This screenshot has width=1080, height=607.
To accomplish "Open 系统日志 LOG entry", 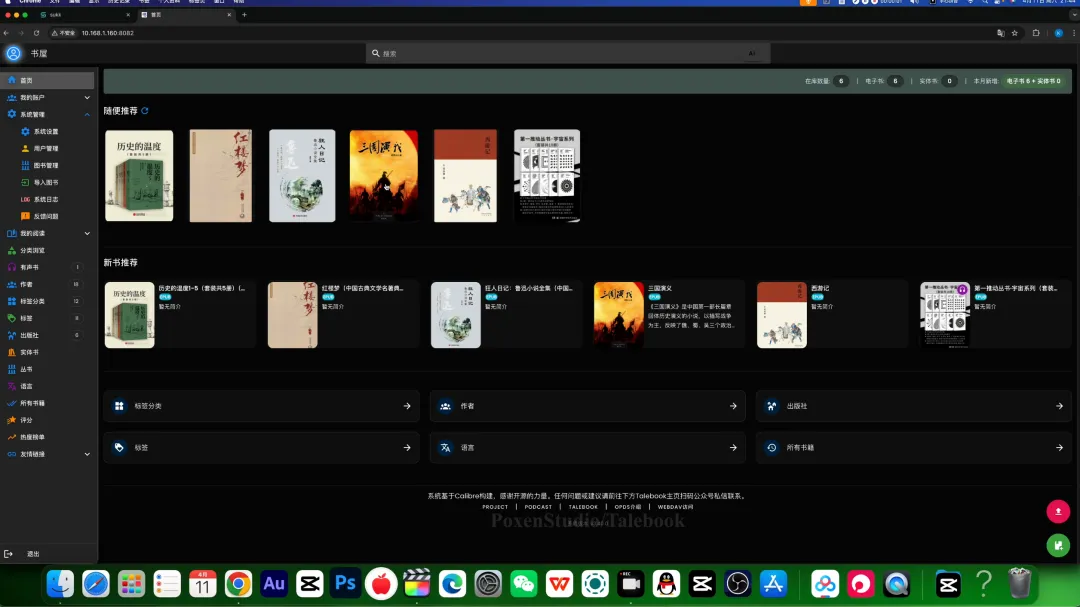I will click(x=48, y=199).
